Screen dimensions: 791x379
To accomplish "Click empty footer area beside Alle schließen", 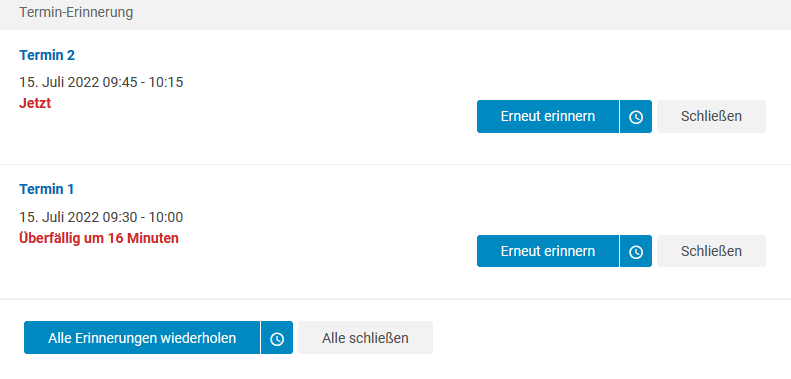I will click(605, 338).
